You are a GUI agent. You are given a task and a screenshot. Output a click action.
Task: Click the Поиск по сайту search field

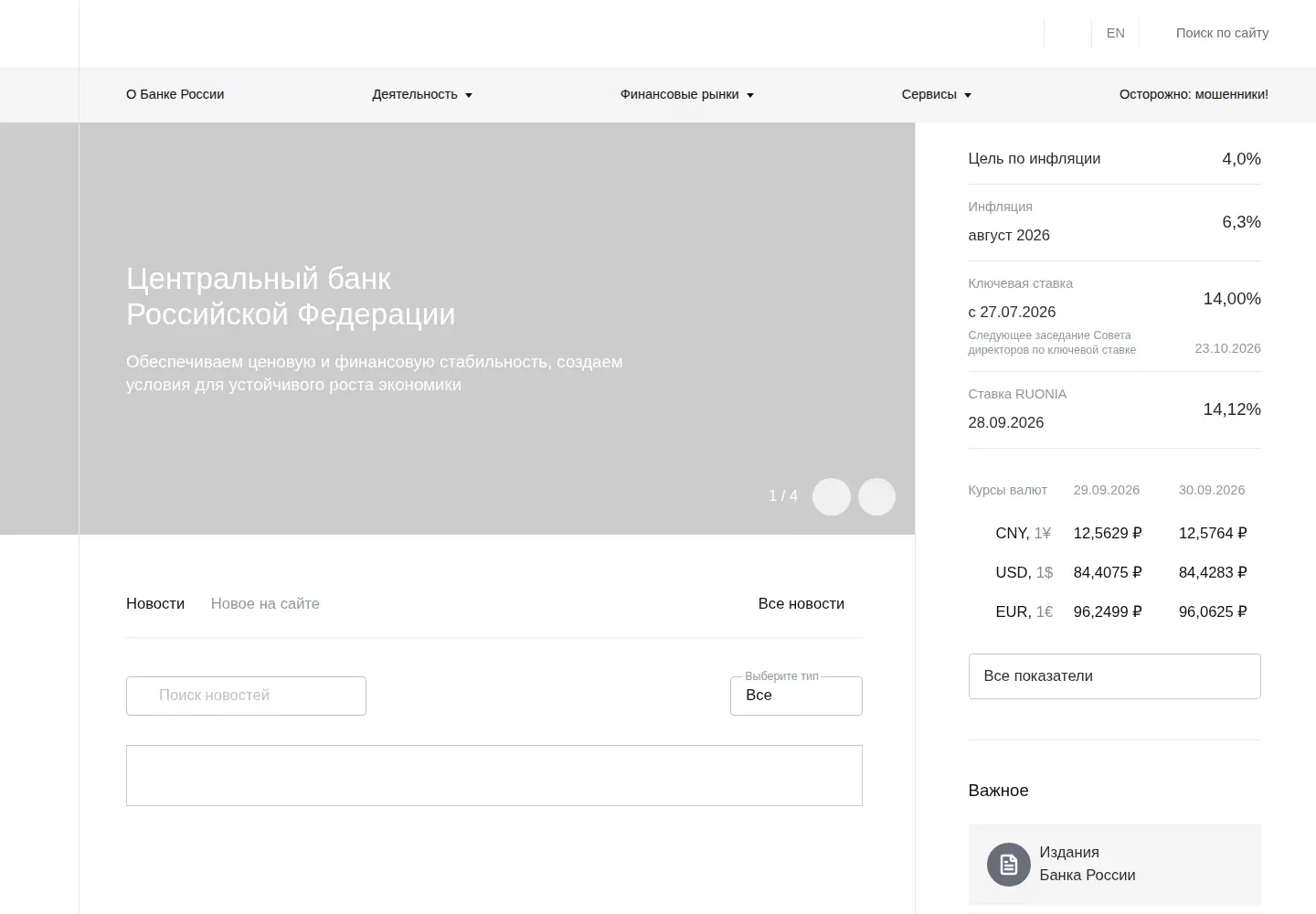click(x=1222, y=33)
